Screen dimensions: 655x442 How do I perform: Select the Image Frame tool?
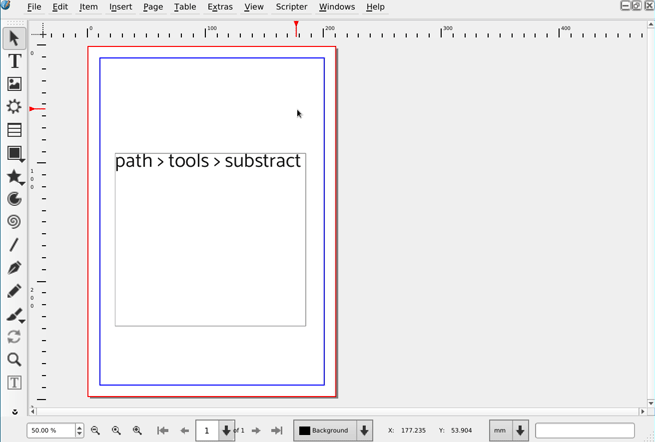[x=14, y=84]
